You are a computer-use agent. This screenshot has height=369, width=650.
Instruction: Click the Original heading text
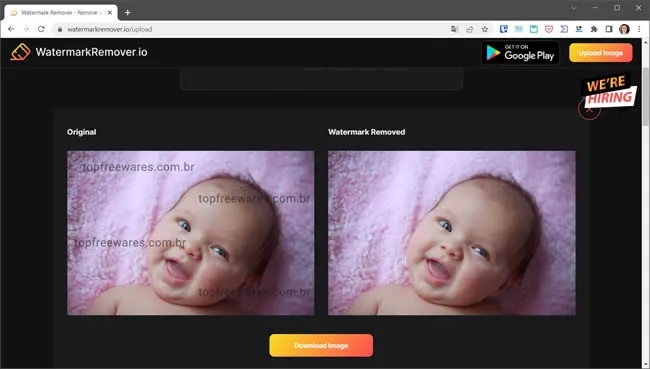(x=82, y=132)
